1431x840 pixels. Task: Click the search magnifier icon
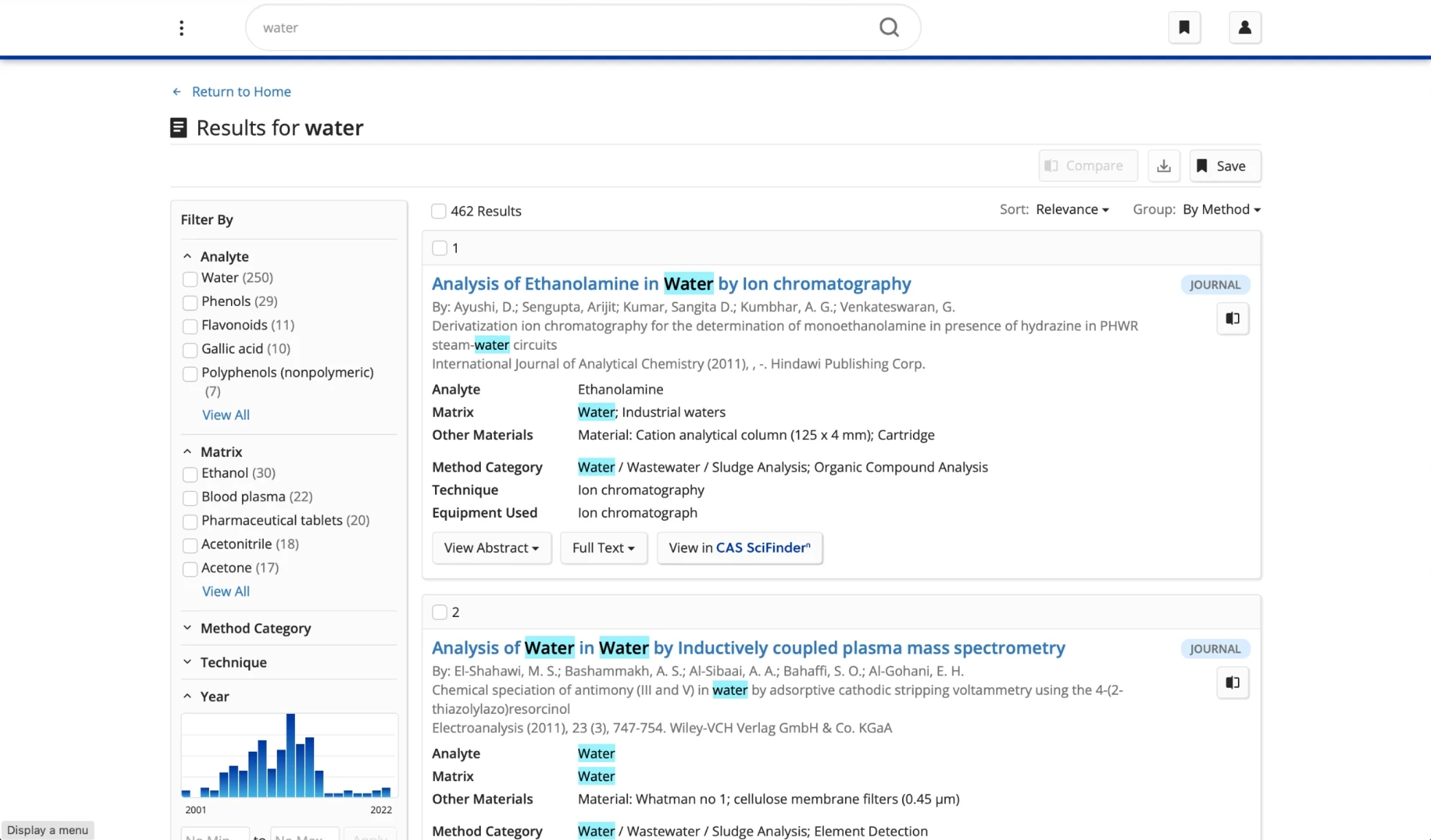(889, 28)
